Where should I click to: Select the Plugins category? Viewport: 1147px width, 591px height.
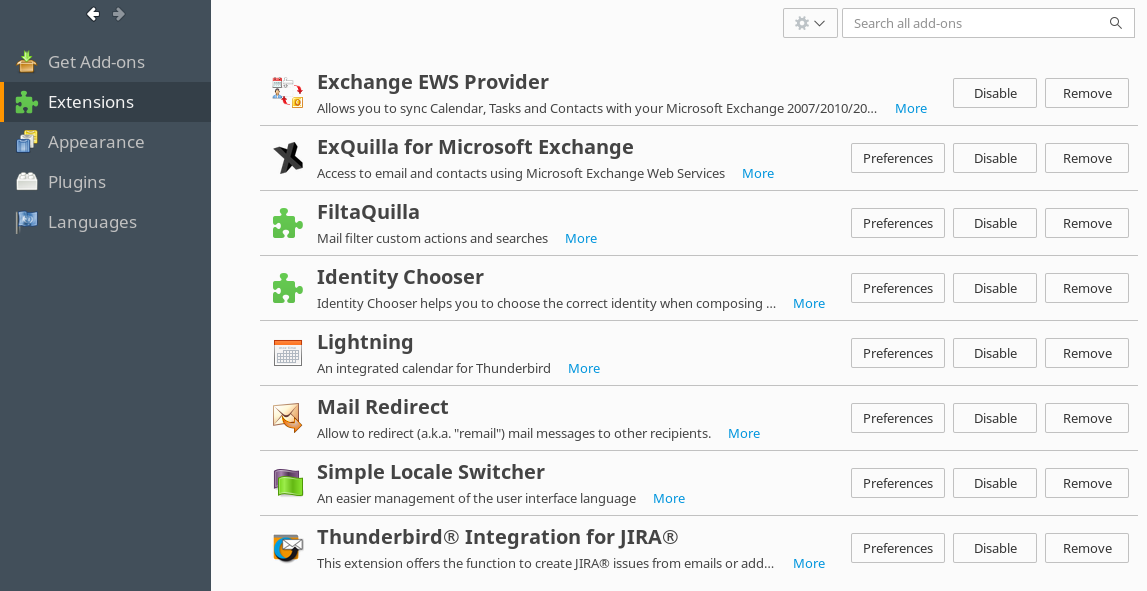point(77,182)
